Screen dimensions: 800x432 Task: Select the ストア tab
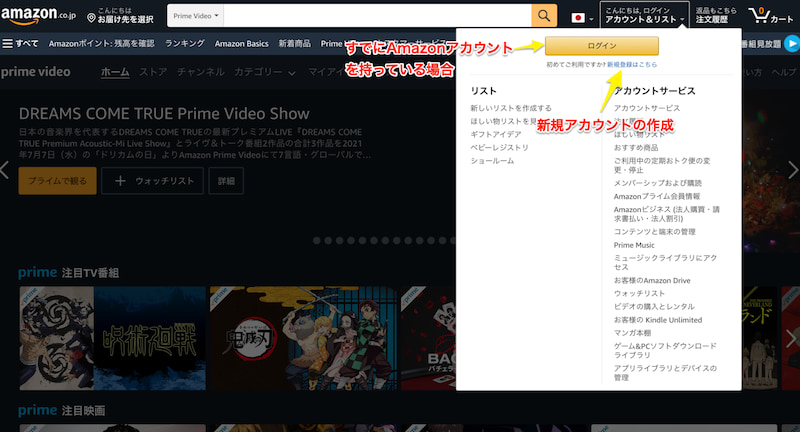pos(153,72)
